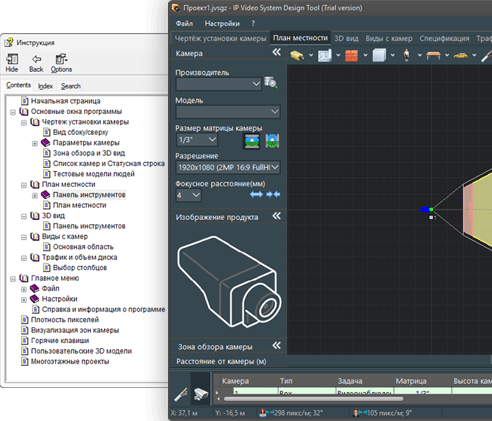This screenshot has height=421, width=492.
Task: Open the Начальная страница help topic
Action: coord(66,101)
